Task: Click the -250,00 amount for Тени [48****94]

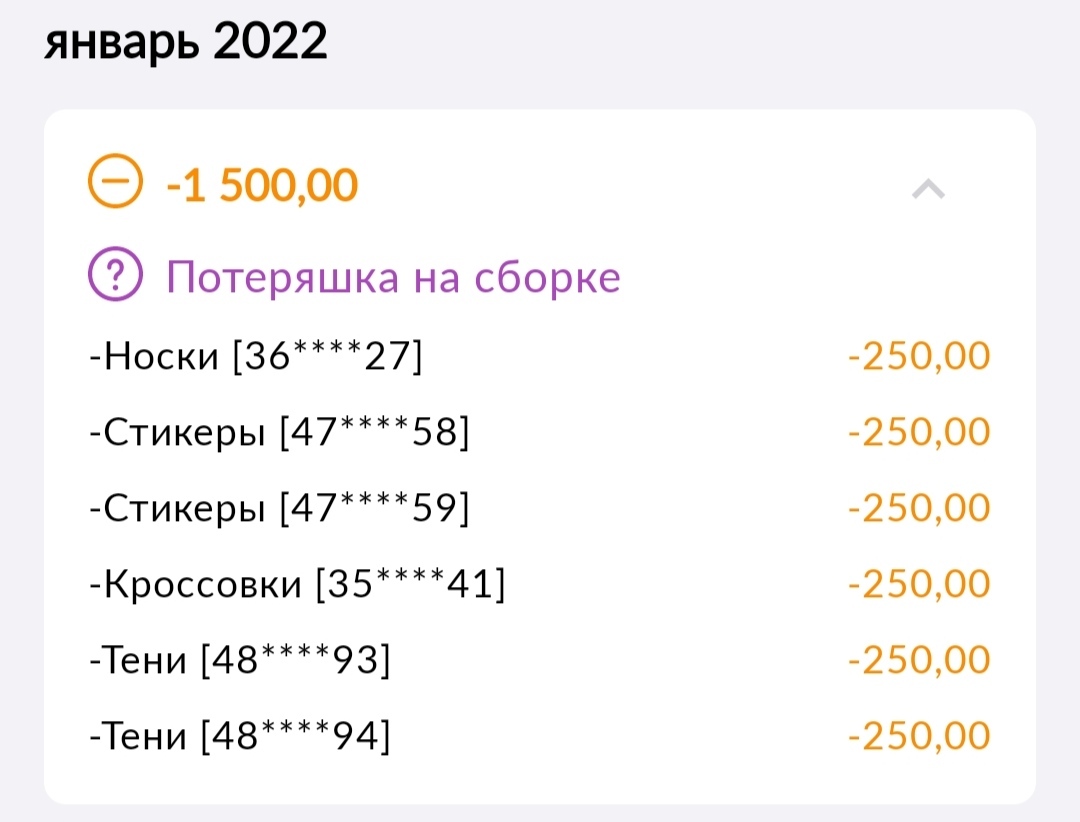Action: pyautogui.click(x=918, y=737)
